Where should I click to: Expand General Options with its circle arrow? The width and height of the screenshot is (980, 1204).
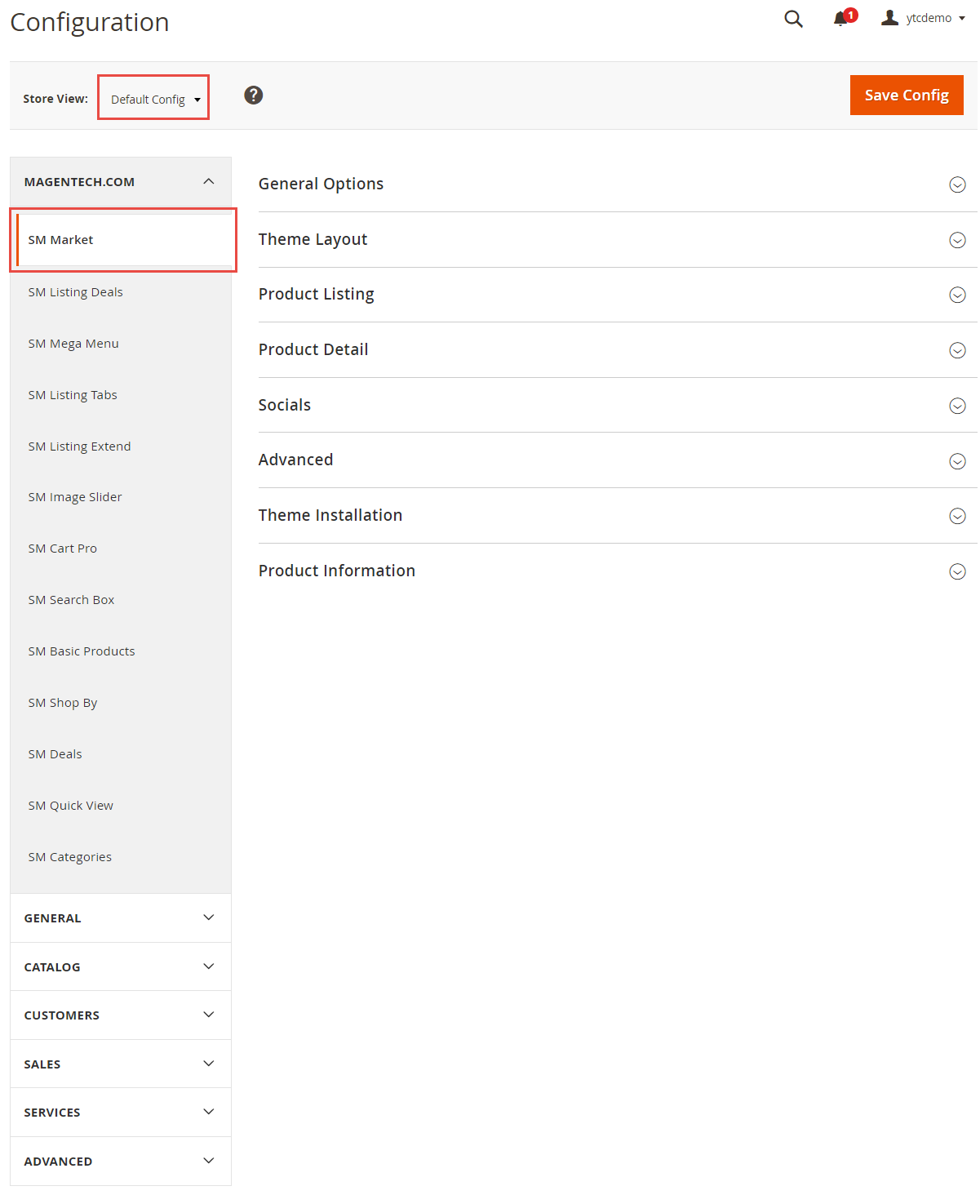(x=958, y=184)
